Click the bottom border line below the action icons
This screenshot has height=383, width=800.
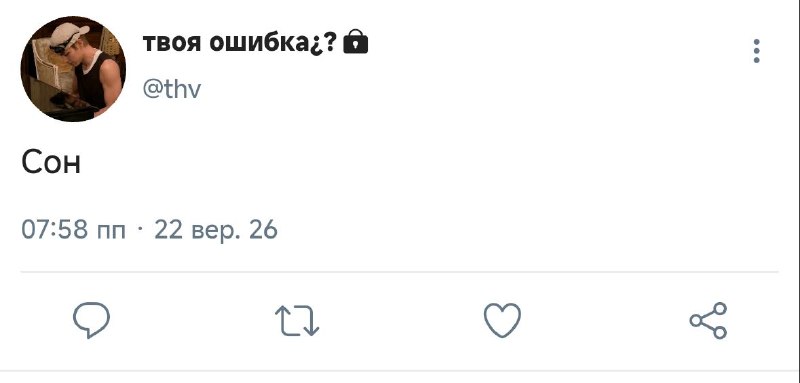coord(400,371)
